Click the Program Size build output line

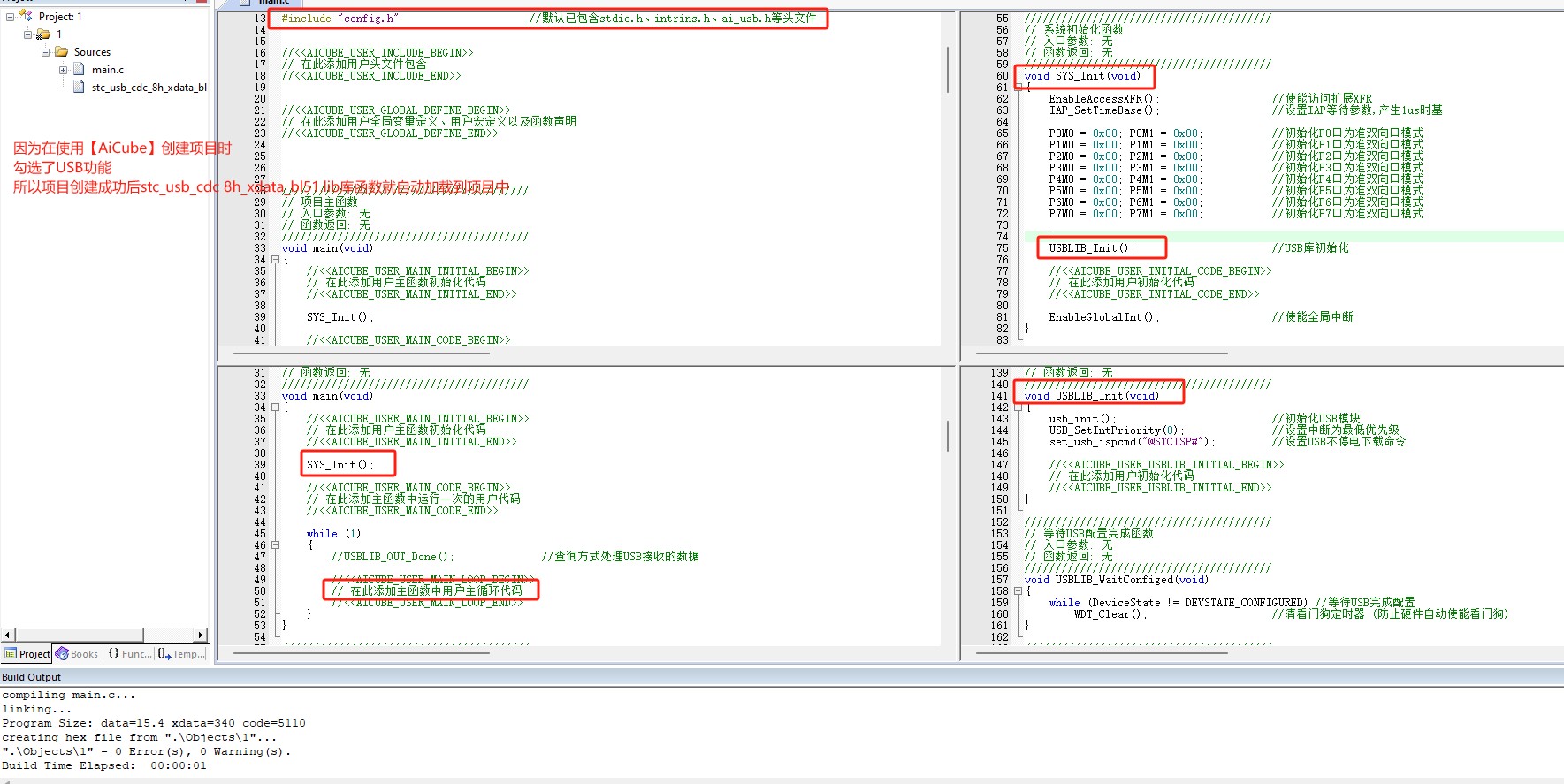click(154, 723)
